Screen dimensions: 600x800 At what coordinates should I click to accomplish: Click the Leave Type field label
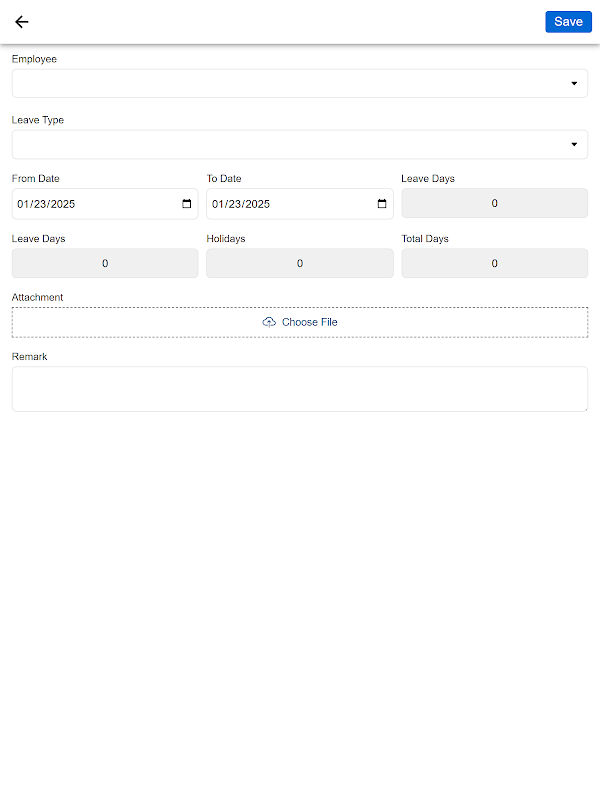click(38, 120)
